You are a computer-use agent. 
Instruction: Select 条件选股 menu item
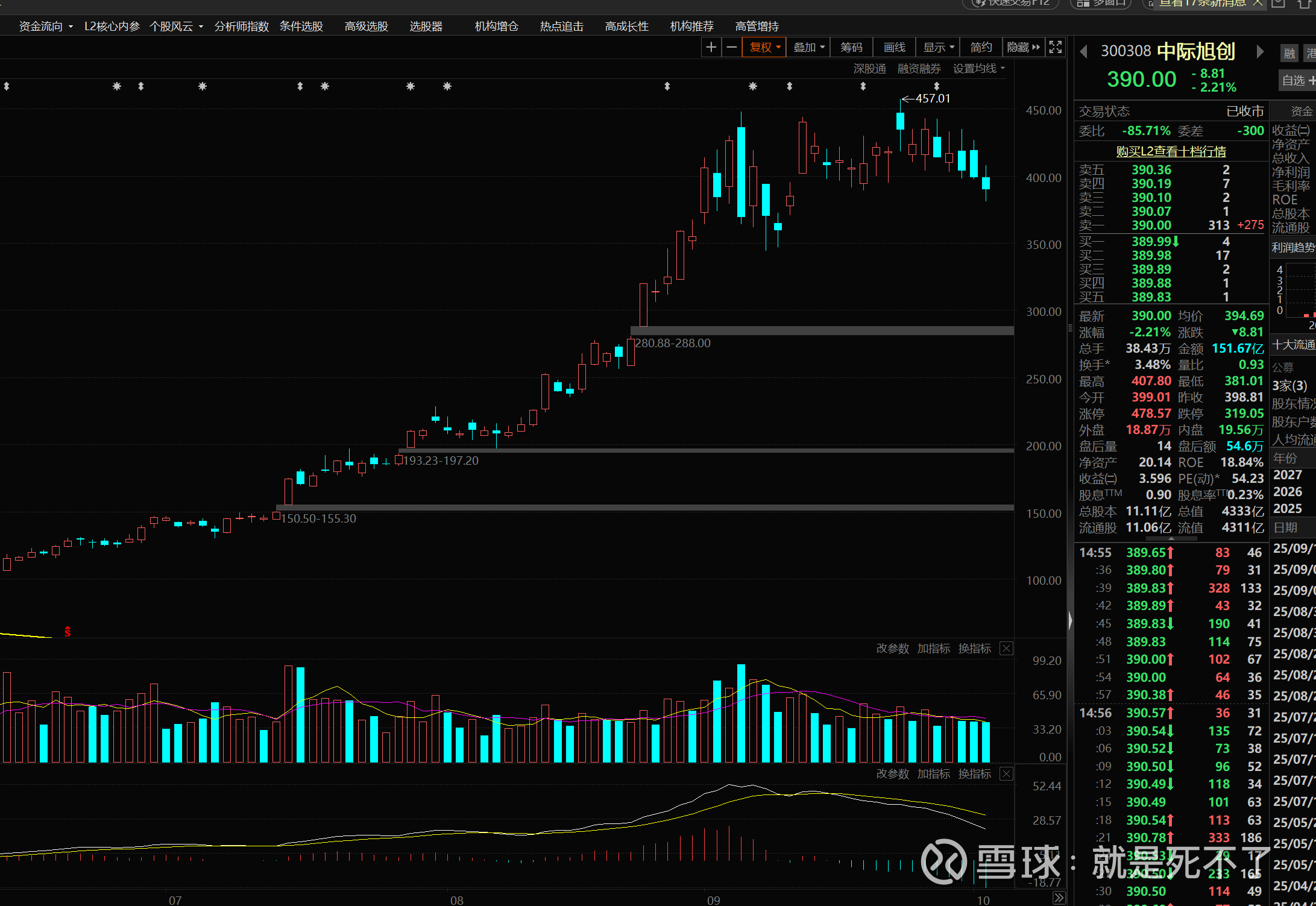[301, 27]
